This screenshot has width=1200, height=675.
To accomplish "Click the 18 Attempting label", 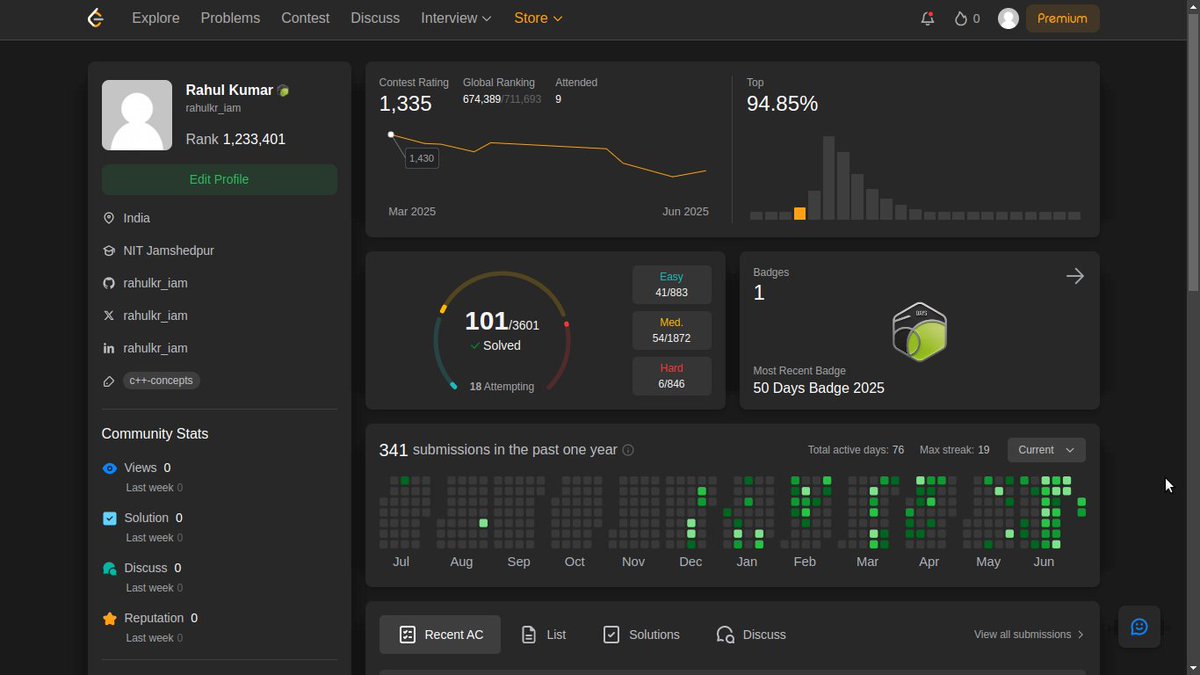I will pos(502,386).
